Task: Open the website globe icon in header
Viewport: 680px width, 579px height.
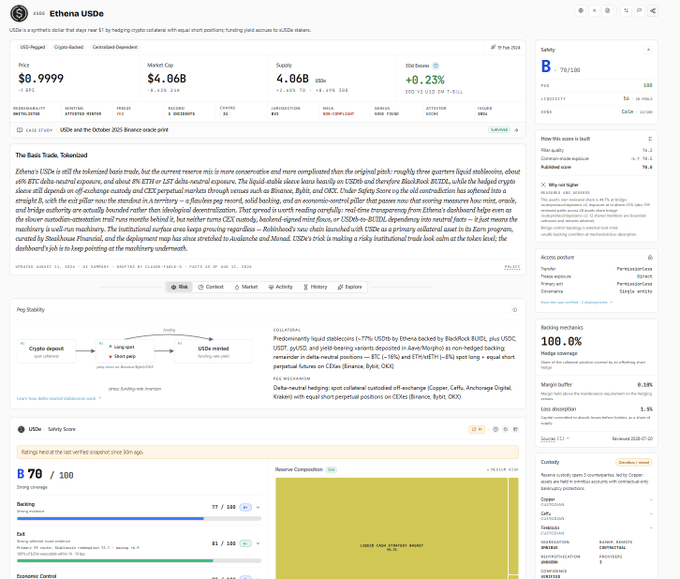Action: 581,11
